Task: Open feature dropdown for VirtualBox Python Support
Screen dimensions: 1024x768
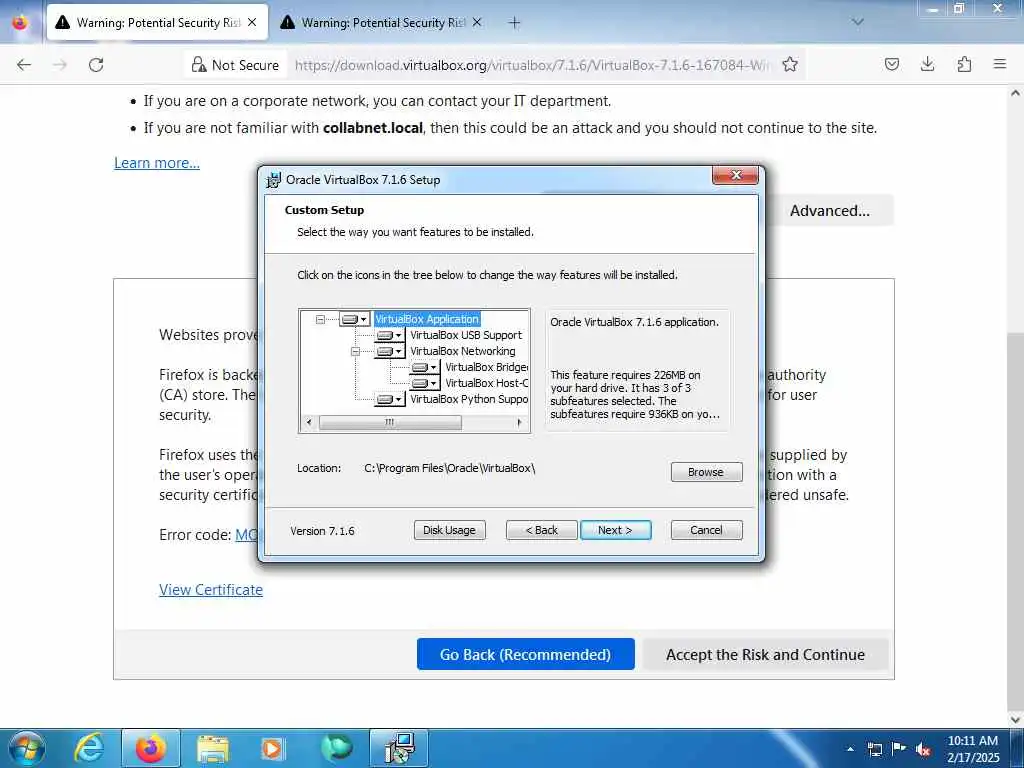Action: click(390, 399)
